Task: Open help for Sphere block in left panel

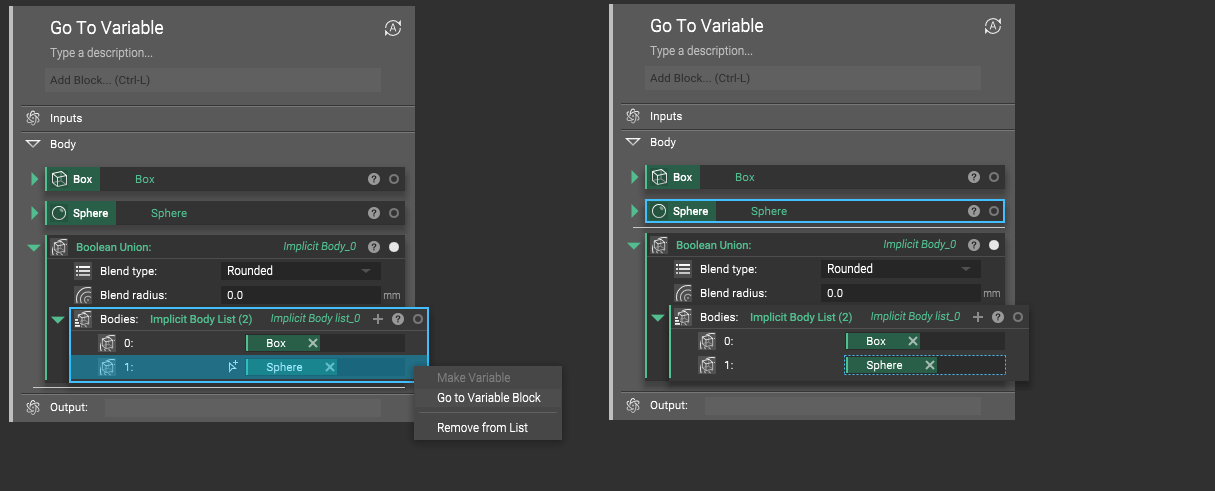Action: (x=374, y=213)
